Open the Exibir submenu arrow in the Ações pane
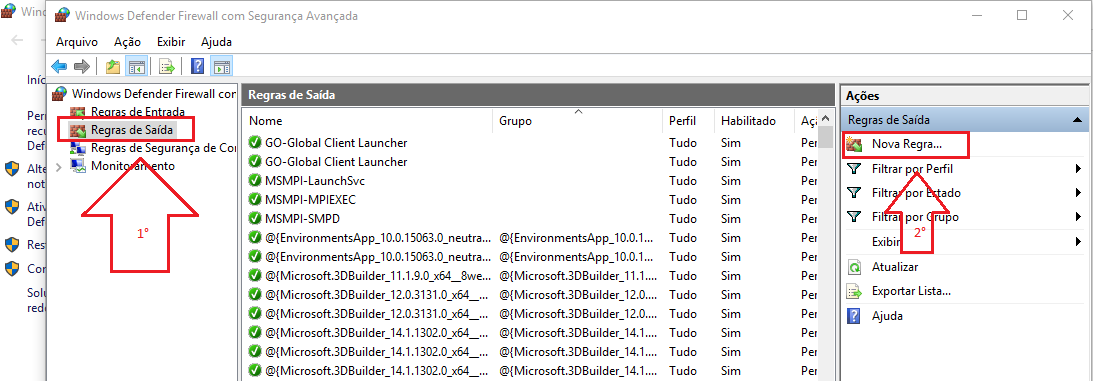The height and width of the screenshot is (381, 1093). (1078, 242)
